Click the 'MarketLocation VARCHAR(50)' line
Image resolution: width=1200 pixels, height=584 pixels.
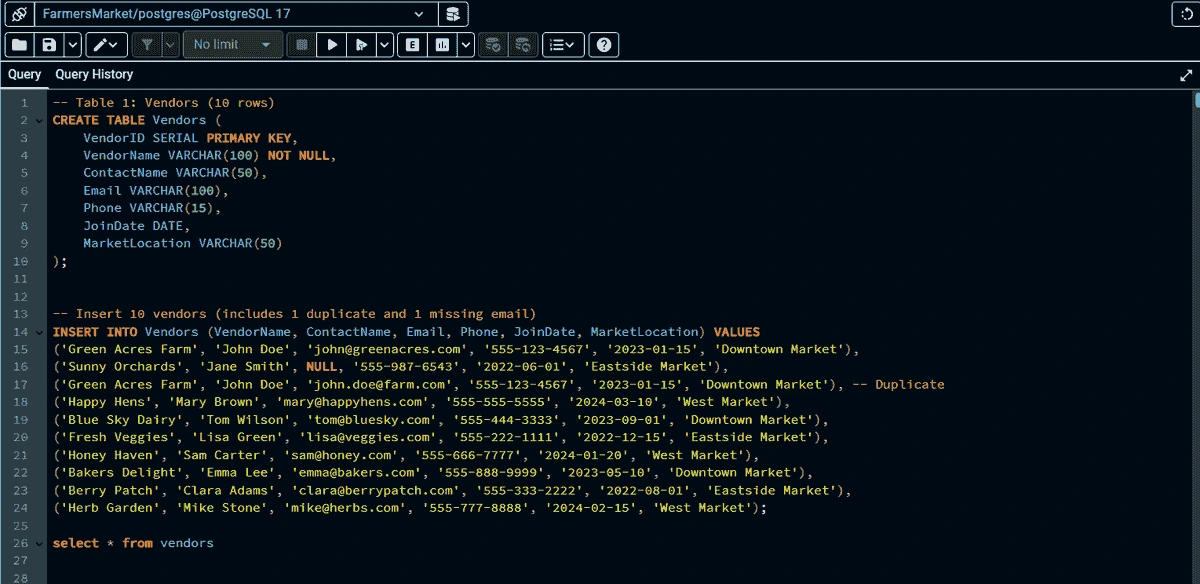tap(183, 243)
